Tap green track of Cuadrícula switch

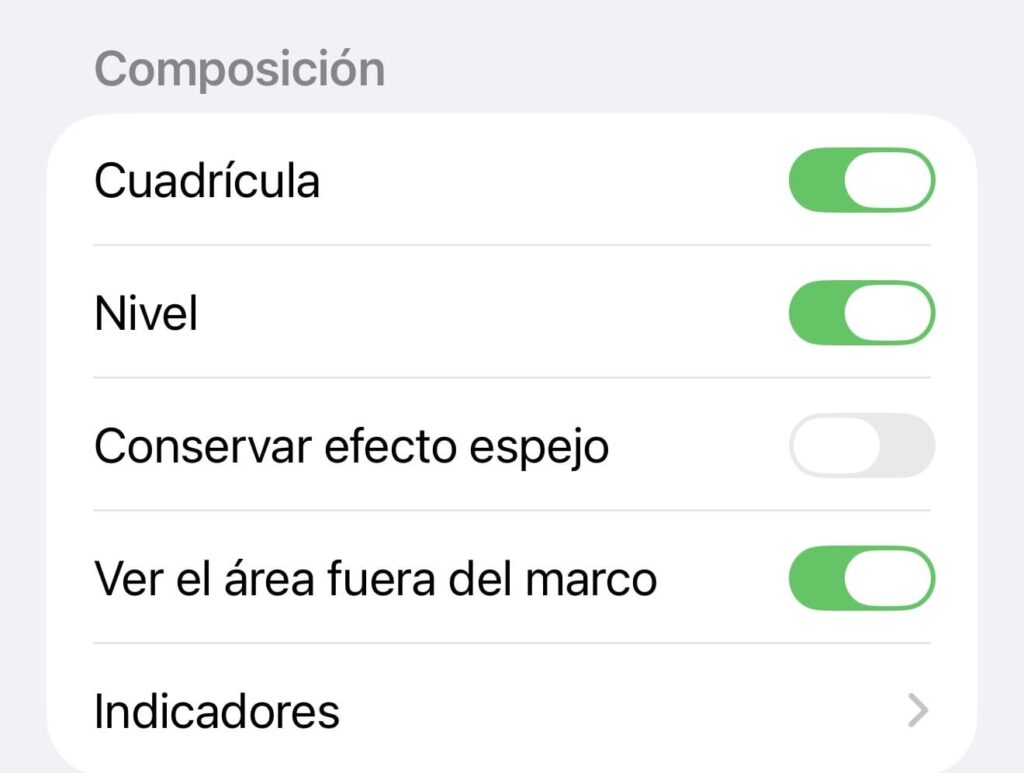click(x=816, y=180)
